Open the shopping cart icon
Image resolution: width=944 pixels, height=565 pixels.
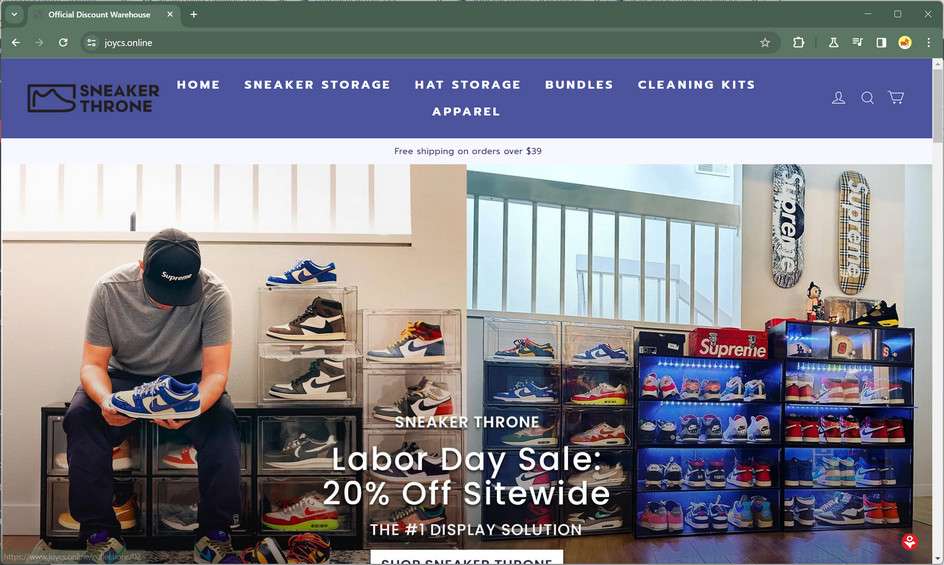(x=896, y=97)
